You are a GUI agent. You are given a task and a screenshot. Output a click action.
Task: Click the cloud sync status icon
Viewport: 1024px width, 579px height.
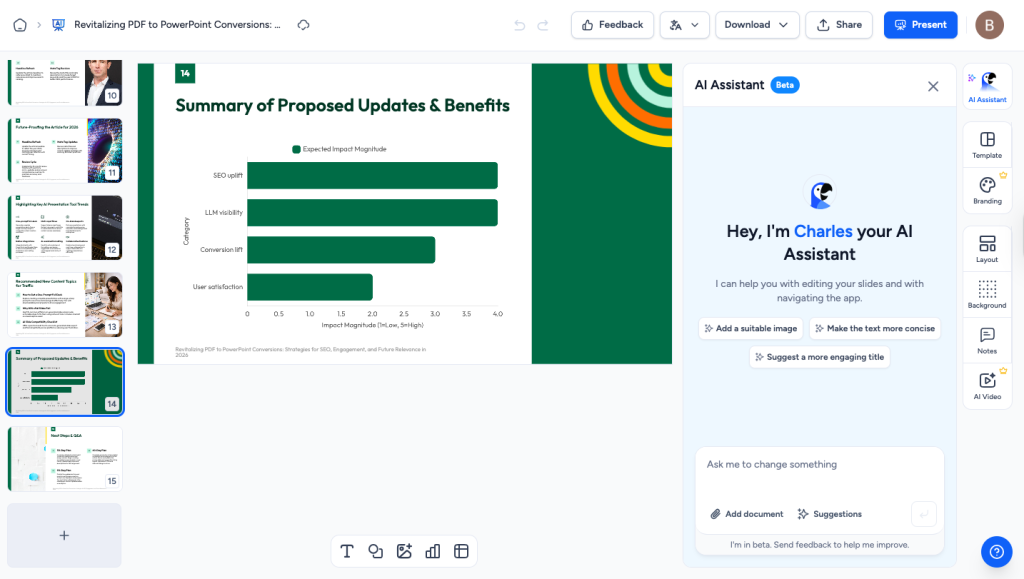[304, 25]
